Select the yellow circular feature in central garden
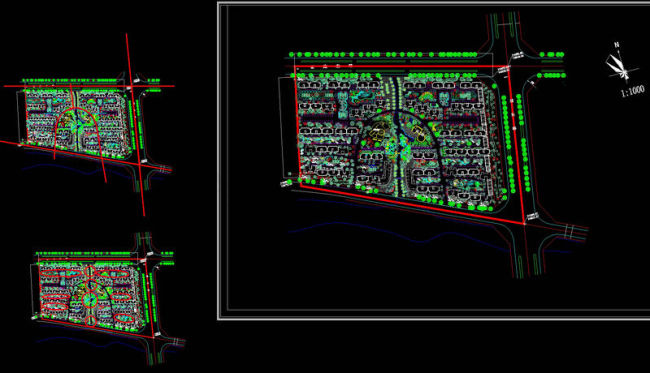 tap(420, 136)
